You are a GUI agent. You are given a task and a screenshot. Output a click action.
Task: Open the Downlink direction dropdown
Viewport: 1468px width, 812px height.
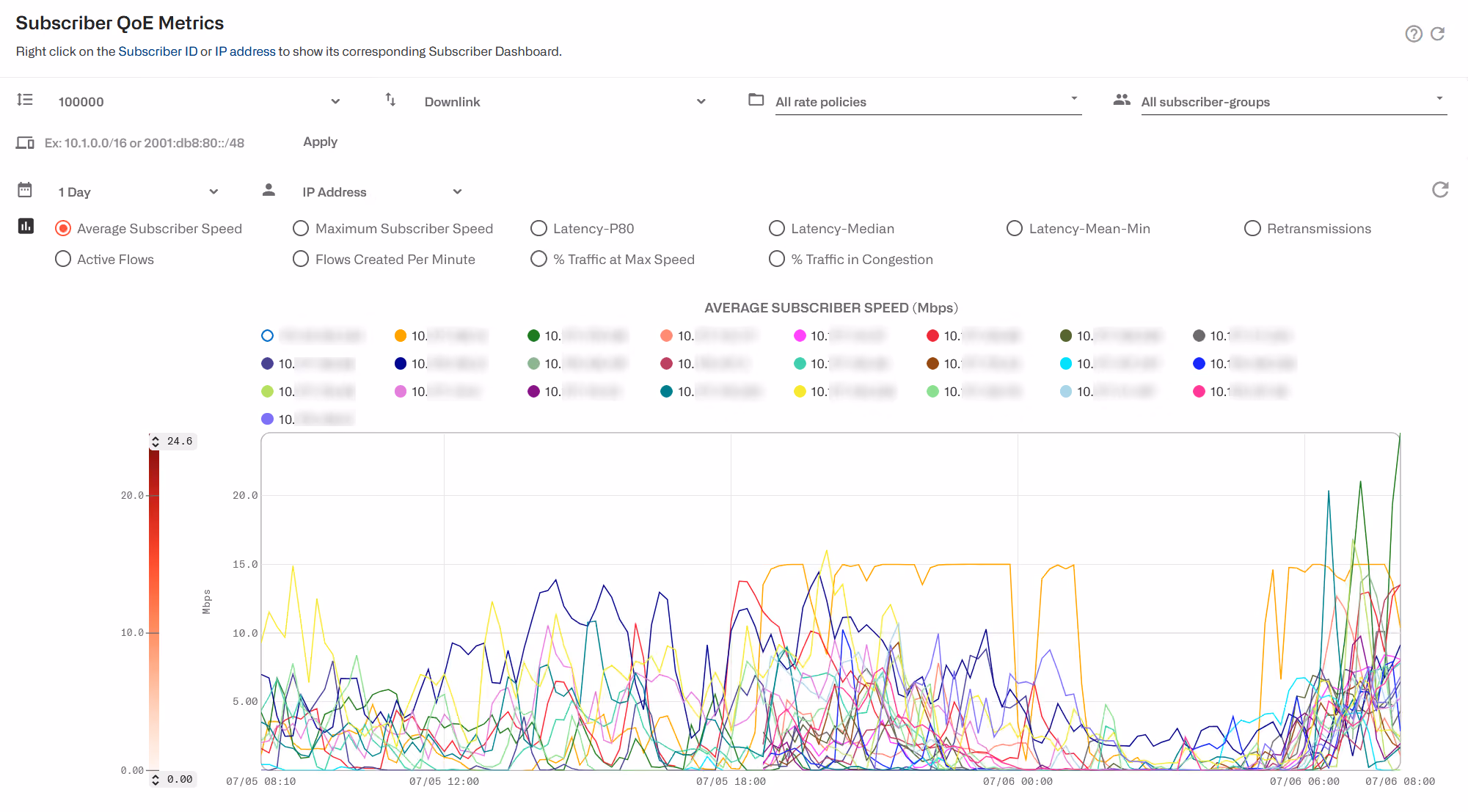click(x=565, y=102)
